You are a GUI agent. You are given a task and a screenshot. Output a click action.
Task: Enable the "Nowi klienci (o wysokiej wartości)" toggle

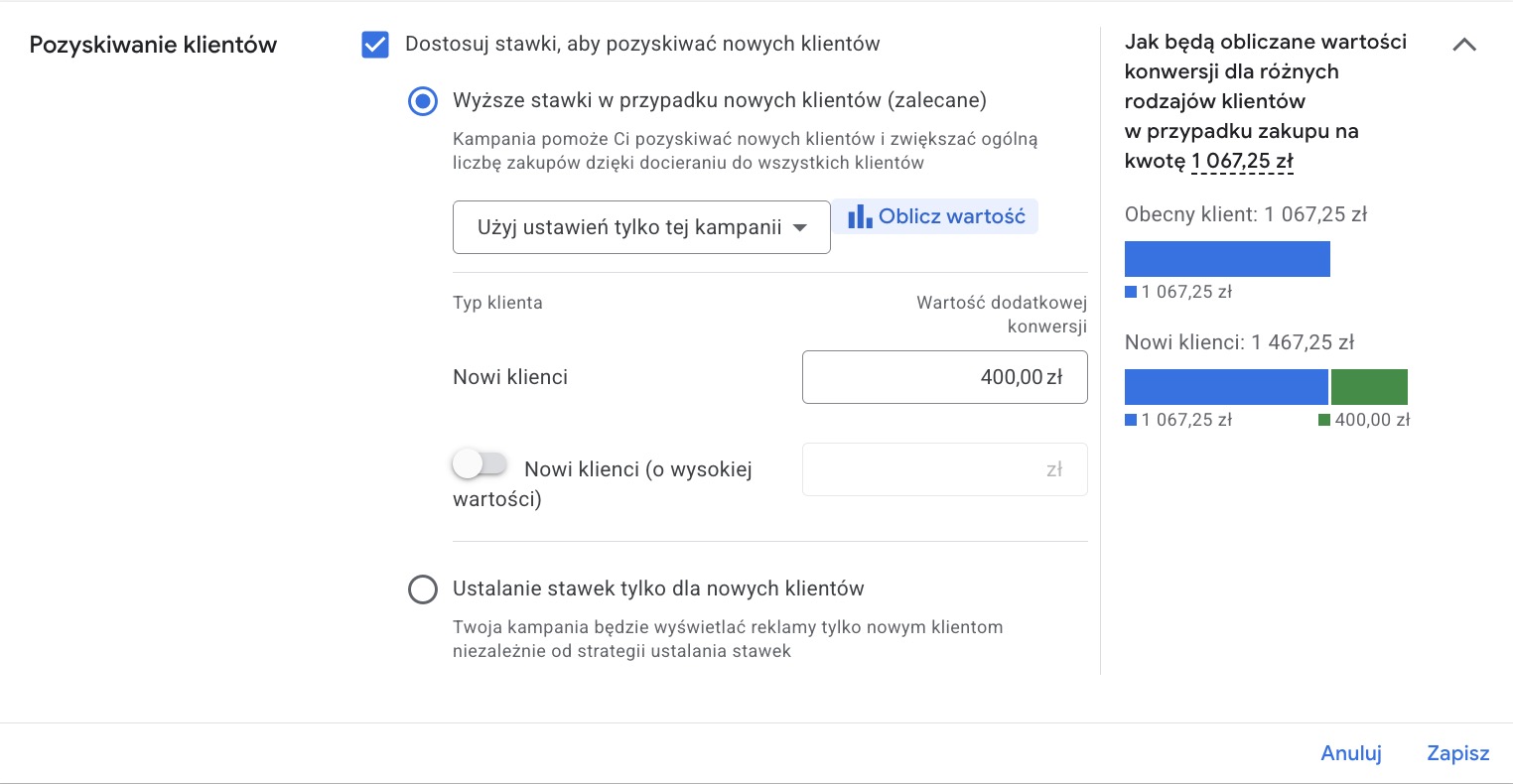(480, 463)
